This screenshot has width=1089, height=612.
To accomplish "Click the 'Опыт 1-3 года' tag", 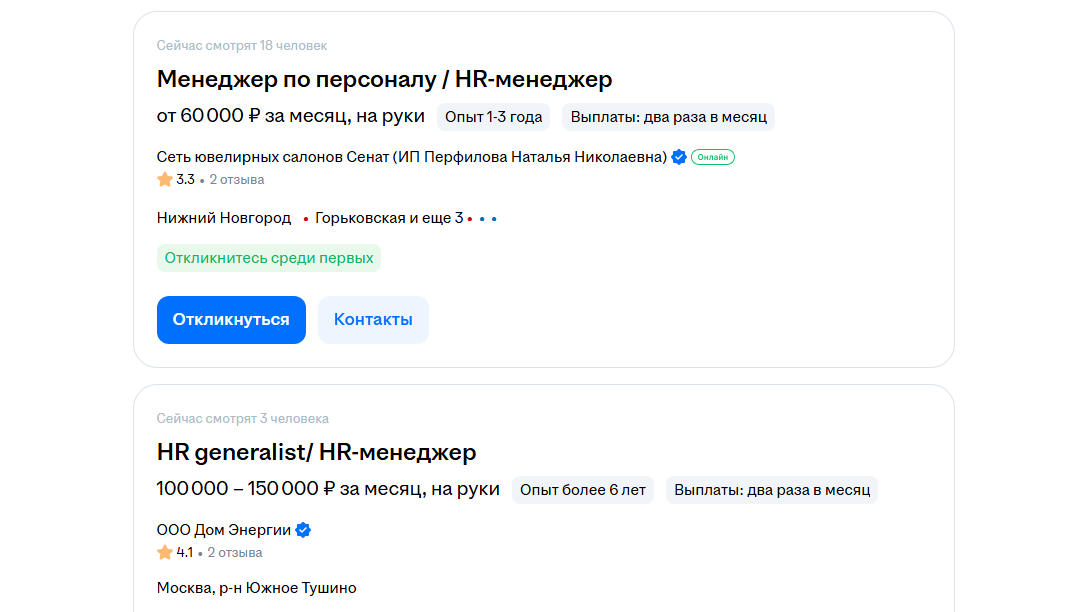I will tap(493, 117).
